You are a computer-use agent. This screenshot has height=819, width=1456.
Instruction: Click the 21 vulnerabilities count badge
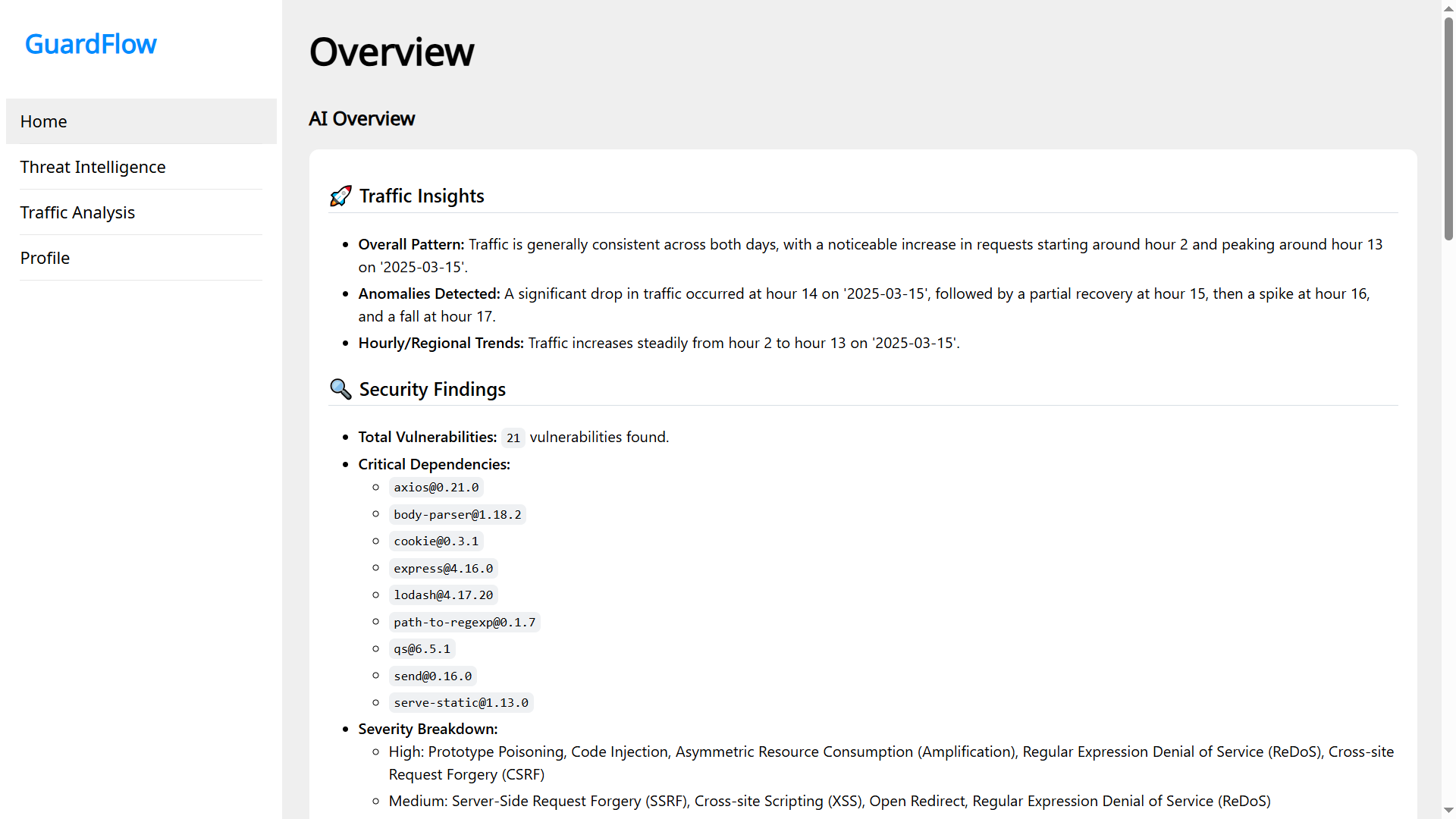click(513, 438)
